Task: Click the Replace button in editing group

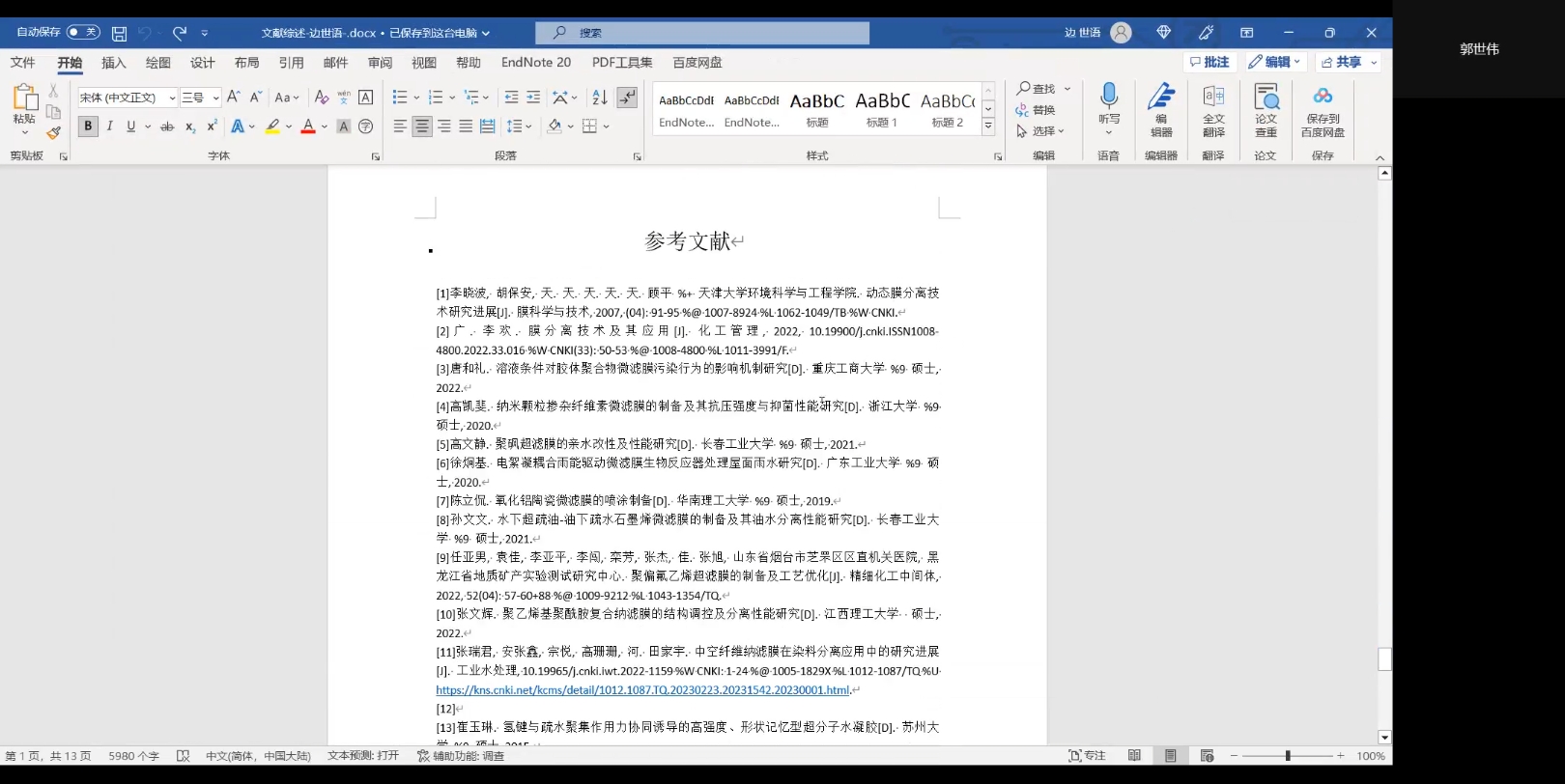Action: point(1036,110)
